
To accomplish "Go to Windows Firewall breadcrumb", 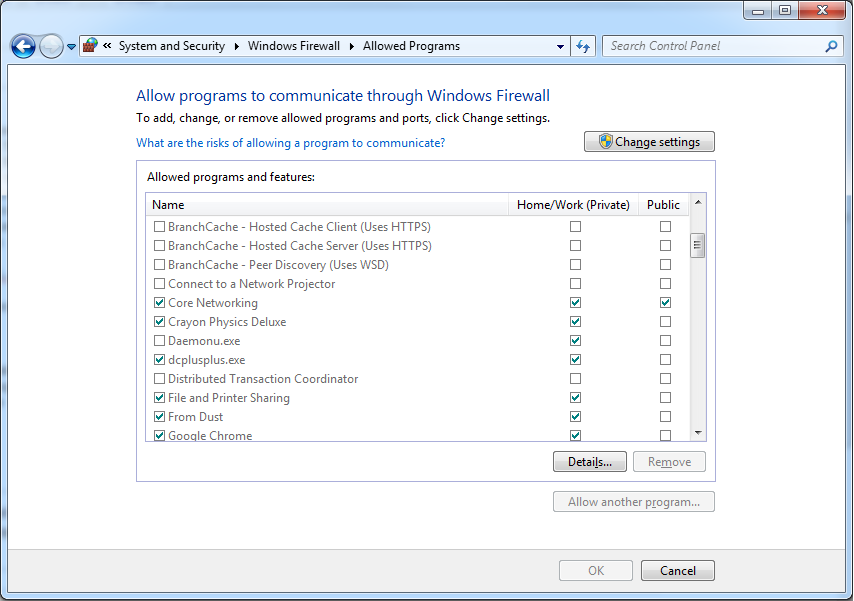I will coord(294,46).
